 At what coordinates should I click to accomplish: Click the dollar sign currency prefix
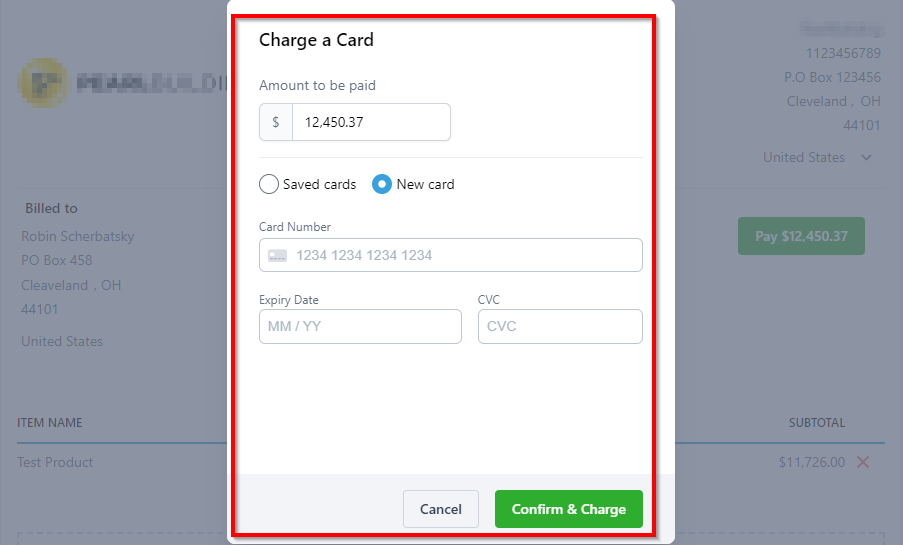[x=276, y=122]
